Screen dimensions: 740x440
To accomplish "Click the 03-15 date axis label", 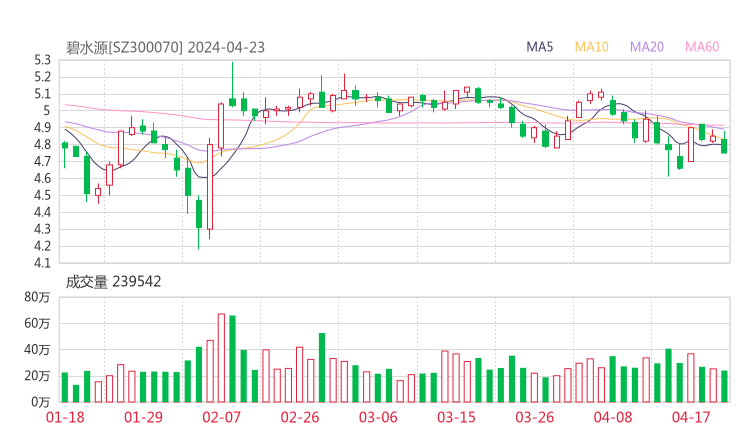I will click(x=456, y=417).
